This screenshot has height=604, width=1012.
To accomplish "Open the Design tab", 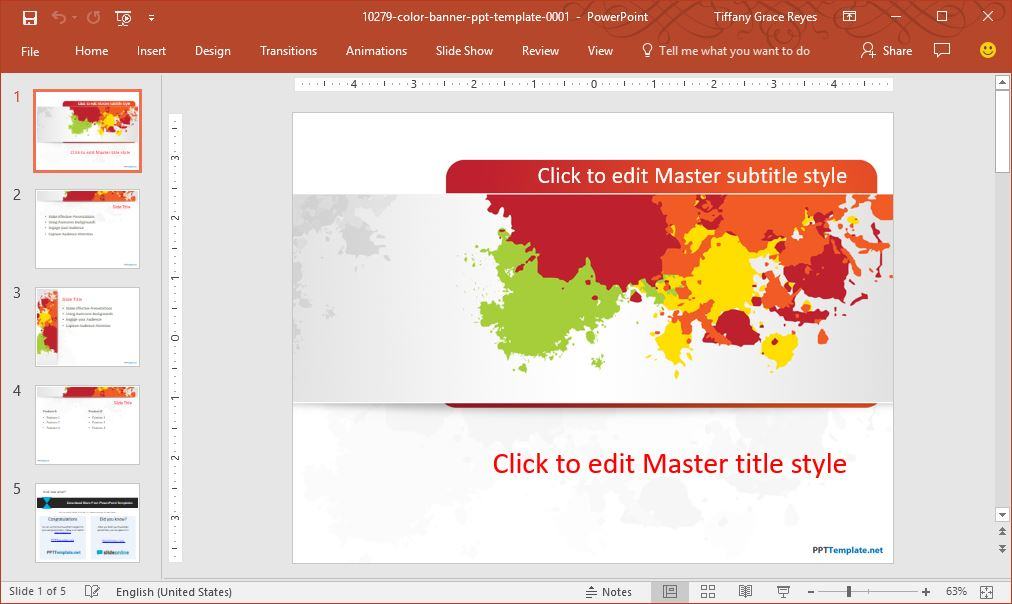I will click(x=212, y=51).
